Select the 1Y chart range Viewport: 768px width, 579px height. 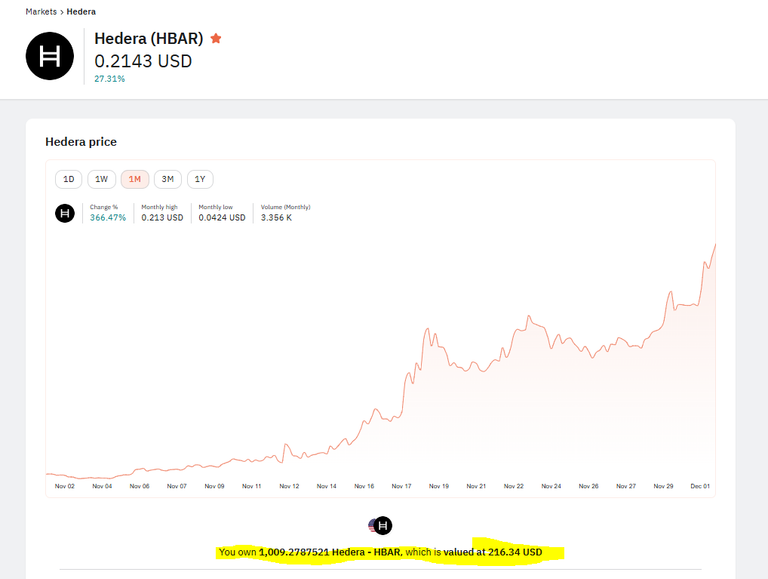tap(200, 179)
